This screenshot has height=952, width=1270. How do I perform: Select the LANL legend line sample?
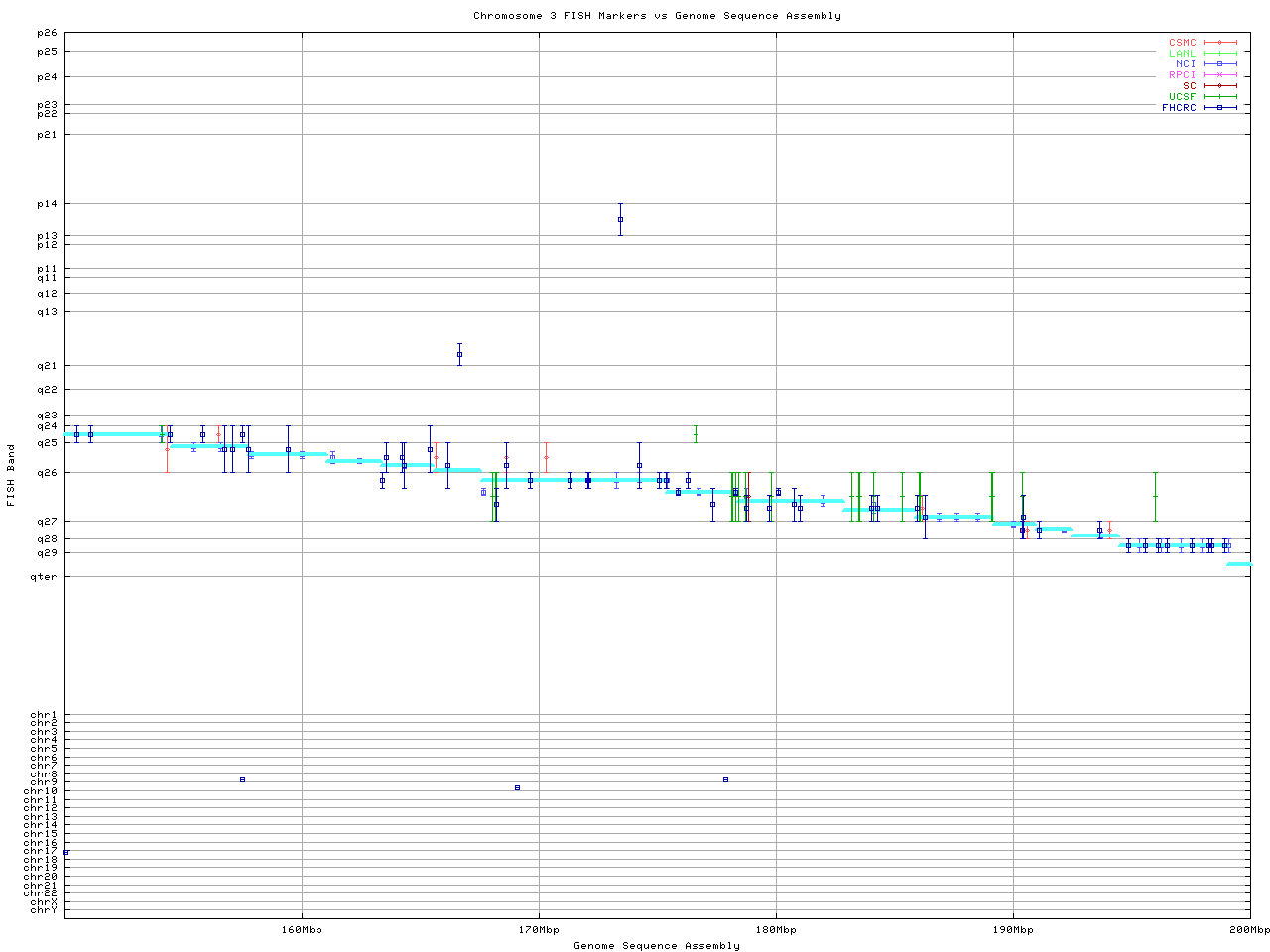[1219, 54]
